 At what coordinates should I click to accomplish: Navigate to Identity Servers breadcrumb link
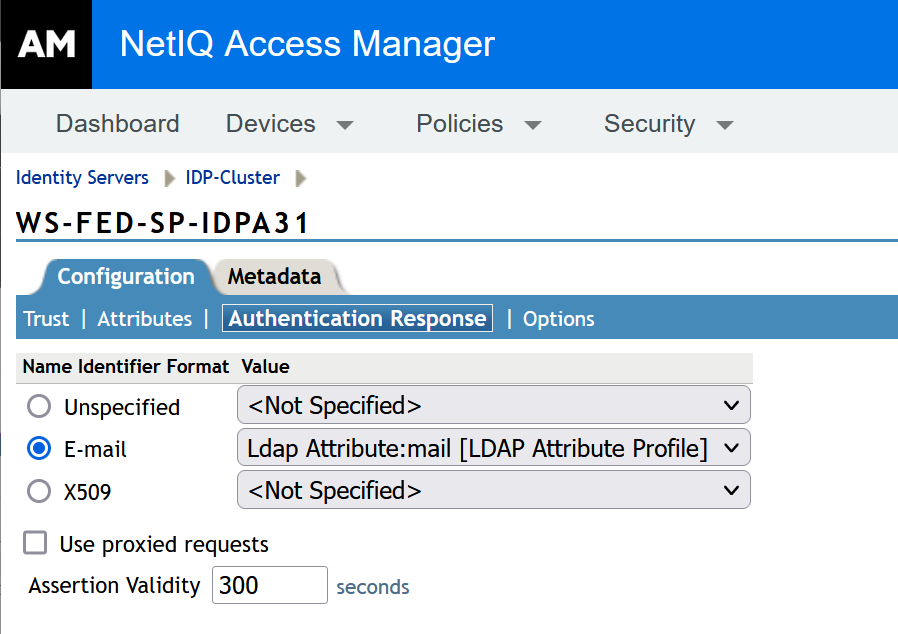tap(82, 177)
